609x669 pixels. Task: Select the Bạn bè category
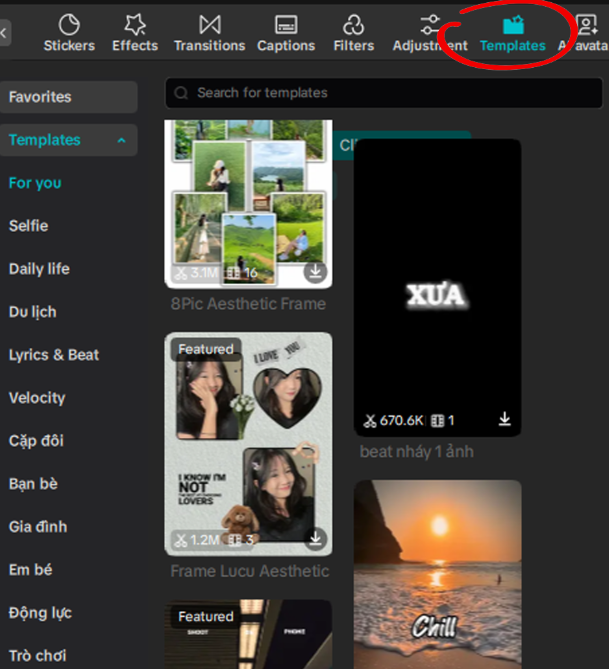33,484
